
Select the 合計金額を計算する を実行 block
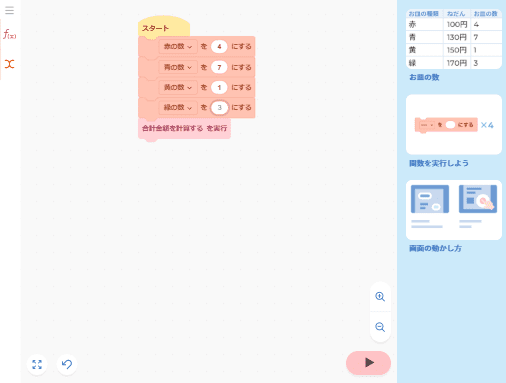184,128
